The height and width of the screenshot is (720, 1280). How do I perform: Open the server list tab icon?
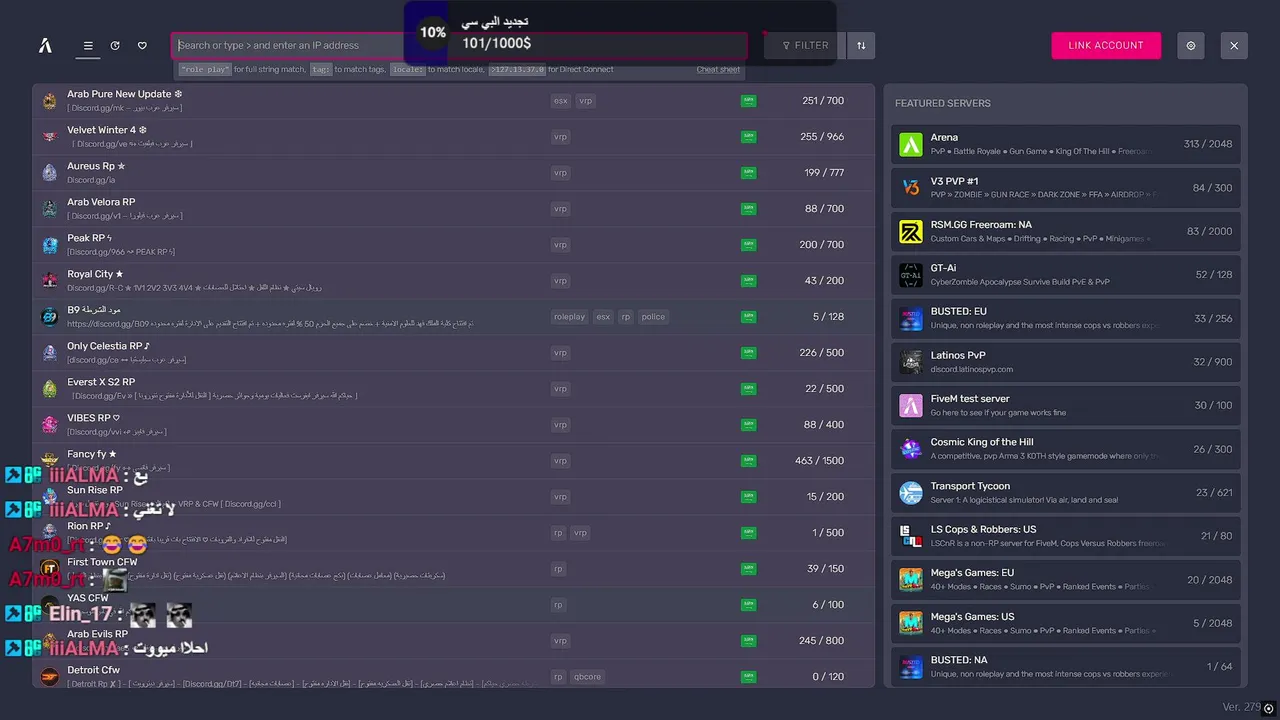pyautogui.click(x=88, y=45)
